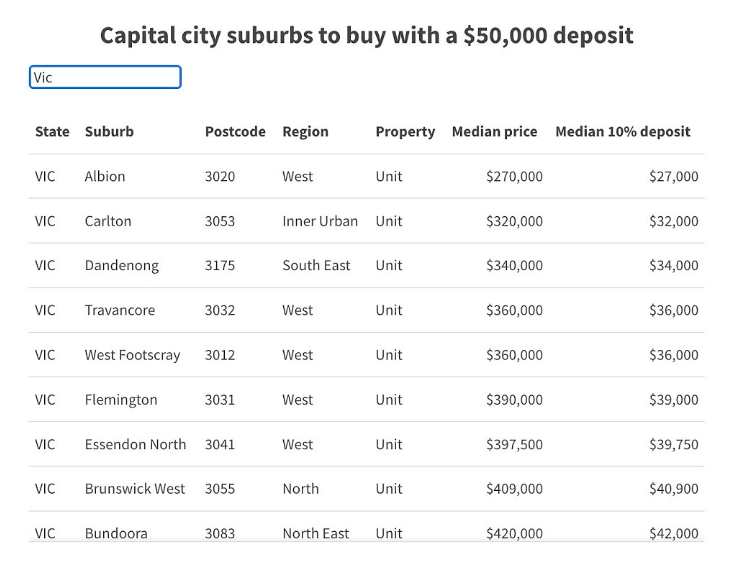This screenshot has height=563, width=734.
Task: Sort by the State column header
Action: pyautogui.click(x=52, y=132)
